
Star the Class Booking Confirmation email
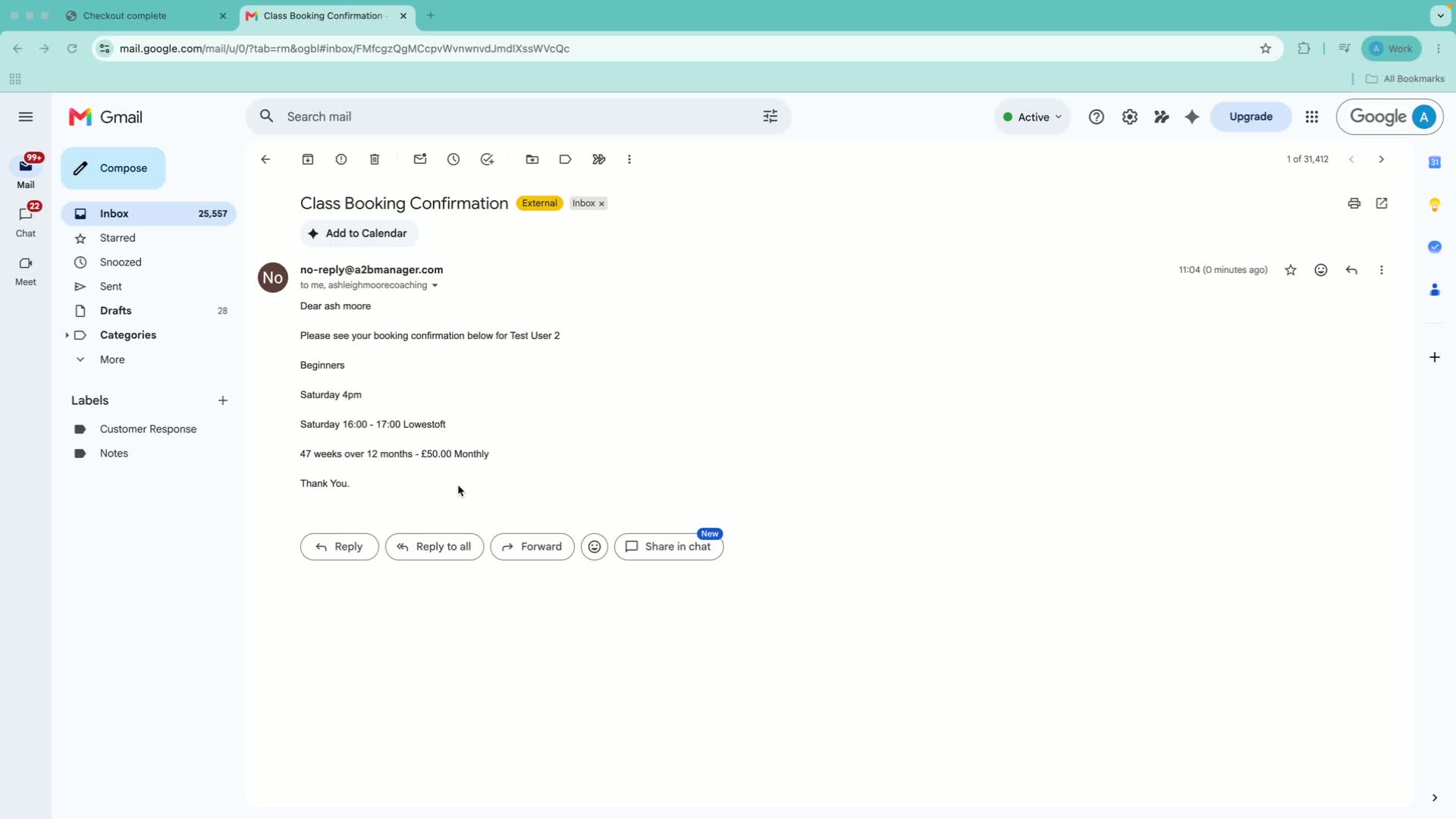(x=1291, y=270)
